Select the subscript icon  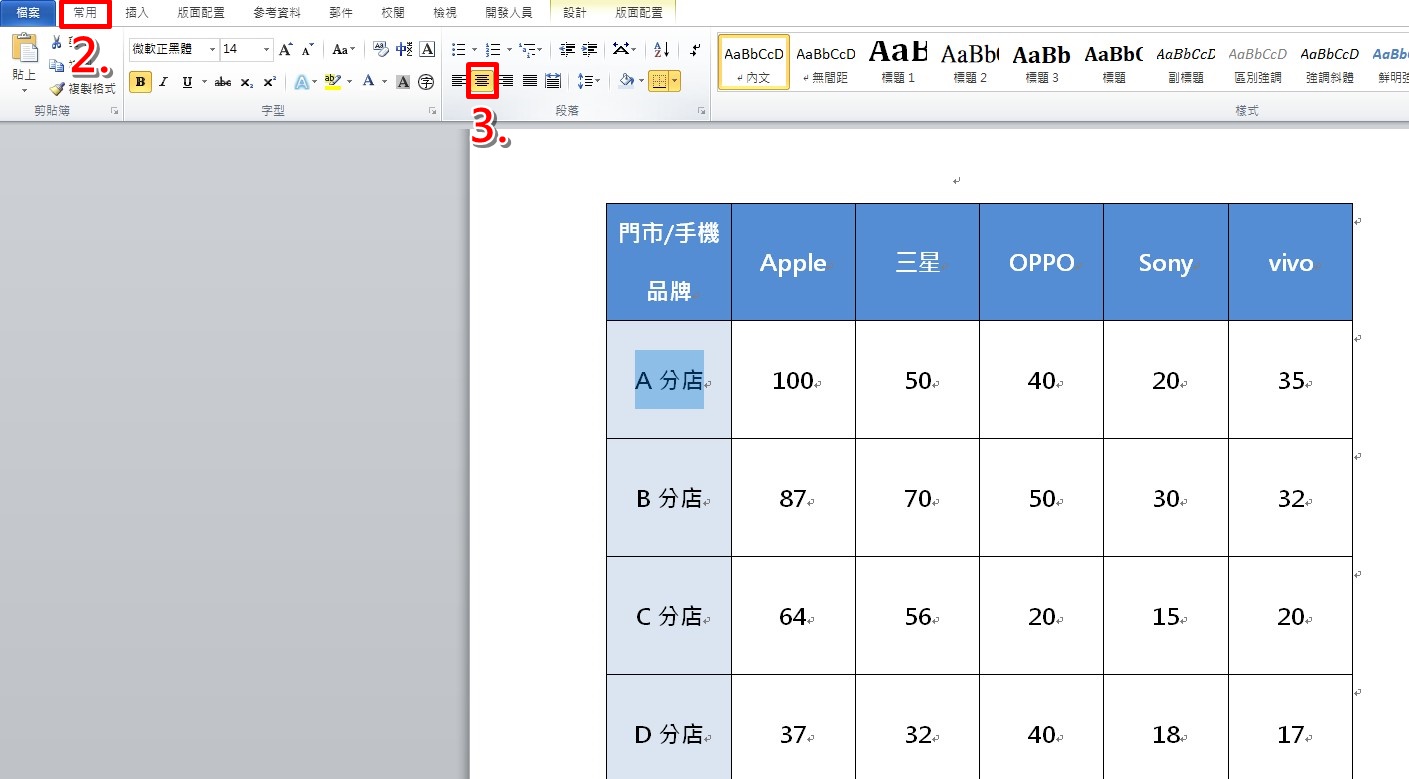247,81
